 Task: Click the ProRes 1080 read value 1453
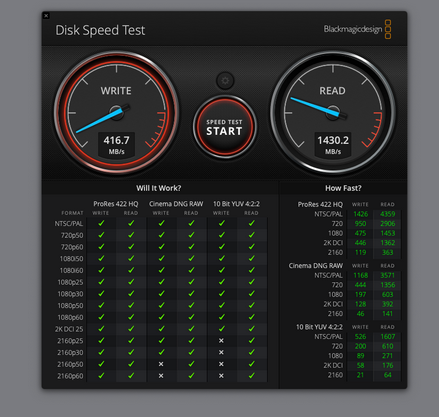[x=387, y=233]
